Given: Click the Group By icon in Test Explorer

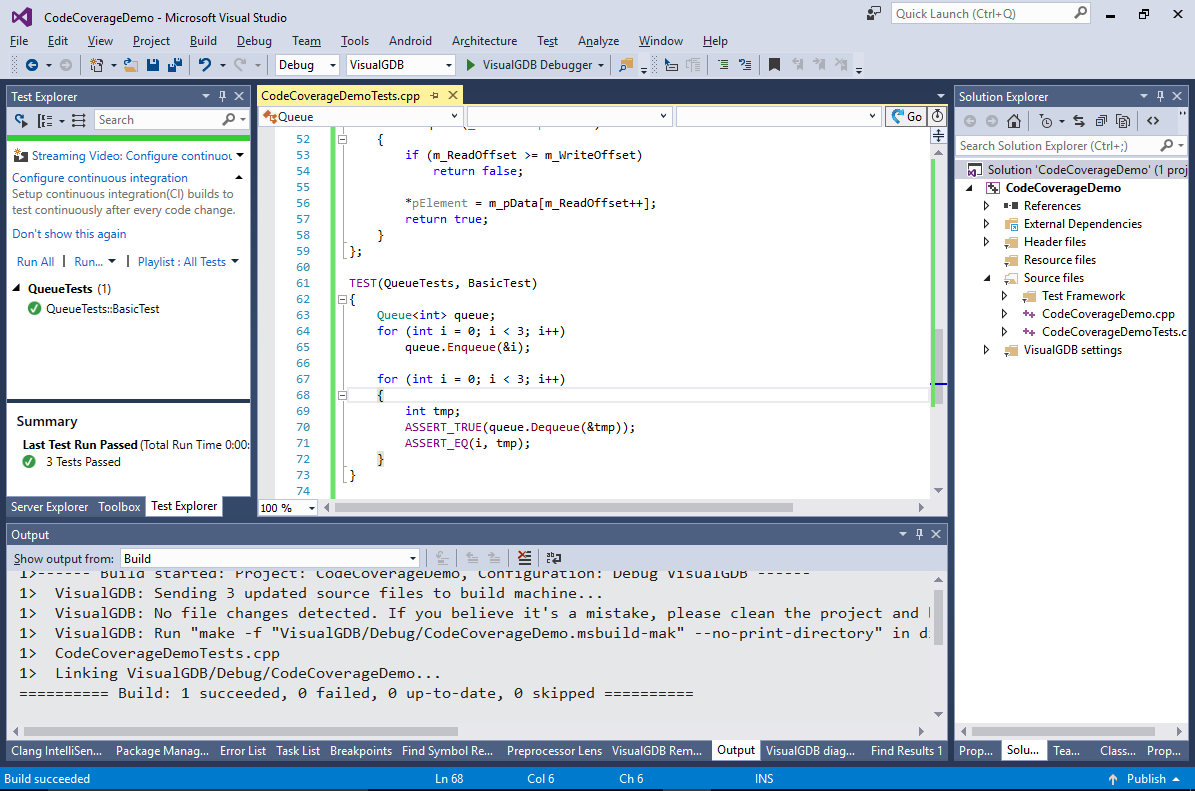Looking at the screenshot, I should (x=46, y=120).
